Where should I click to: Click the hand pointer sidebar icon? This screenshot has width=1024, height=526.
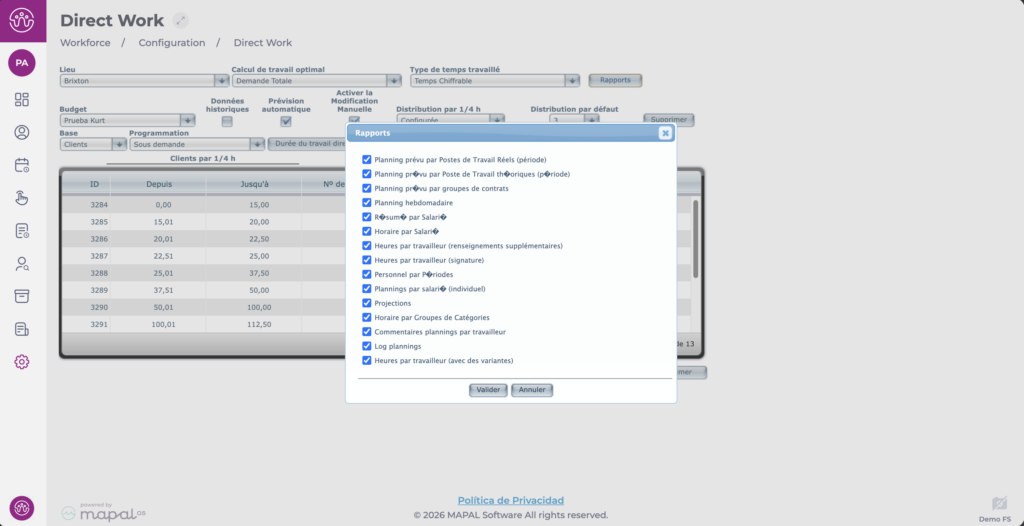point(22,198)
